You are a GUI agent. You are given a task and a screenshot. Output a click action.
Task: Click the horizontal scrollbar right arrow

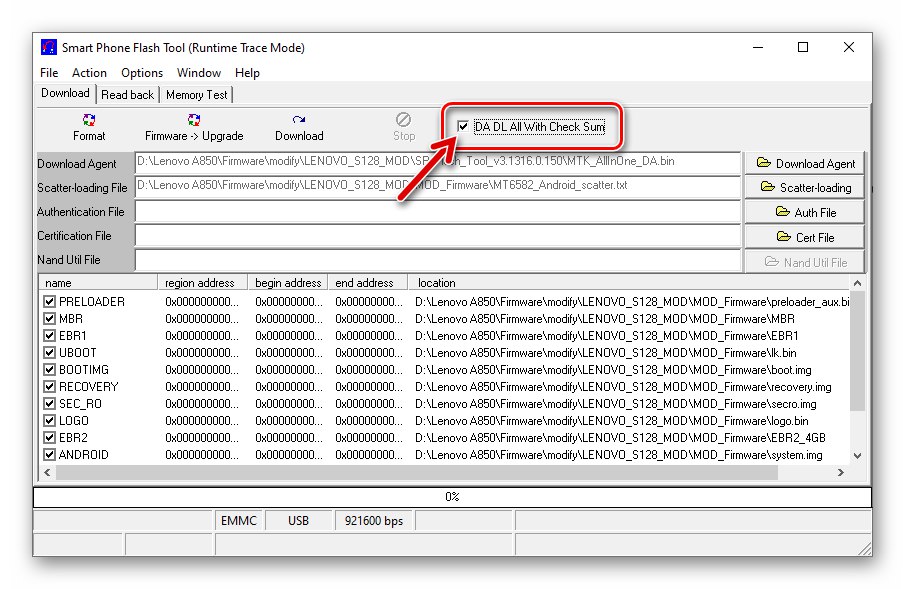[841, 472]
